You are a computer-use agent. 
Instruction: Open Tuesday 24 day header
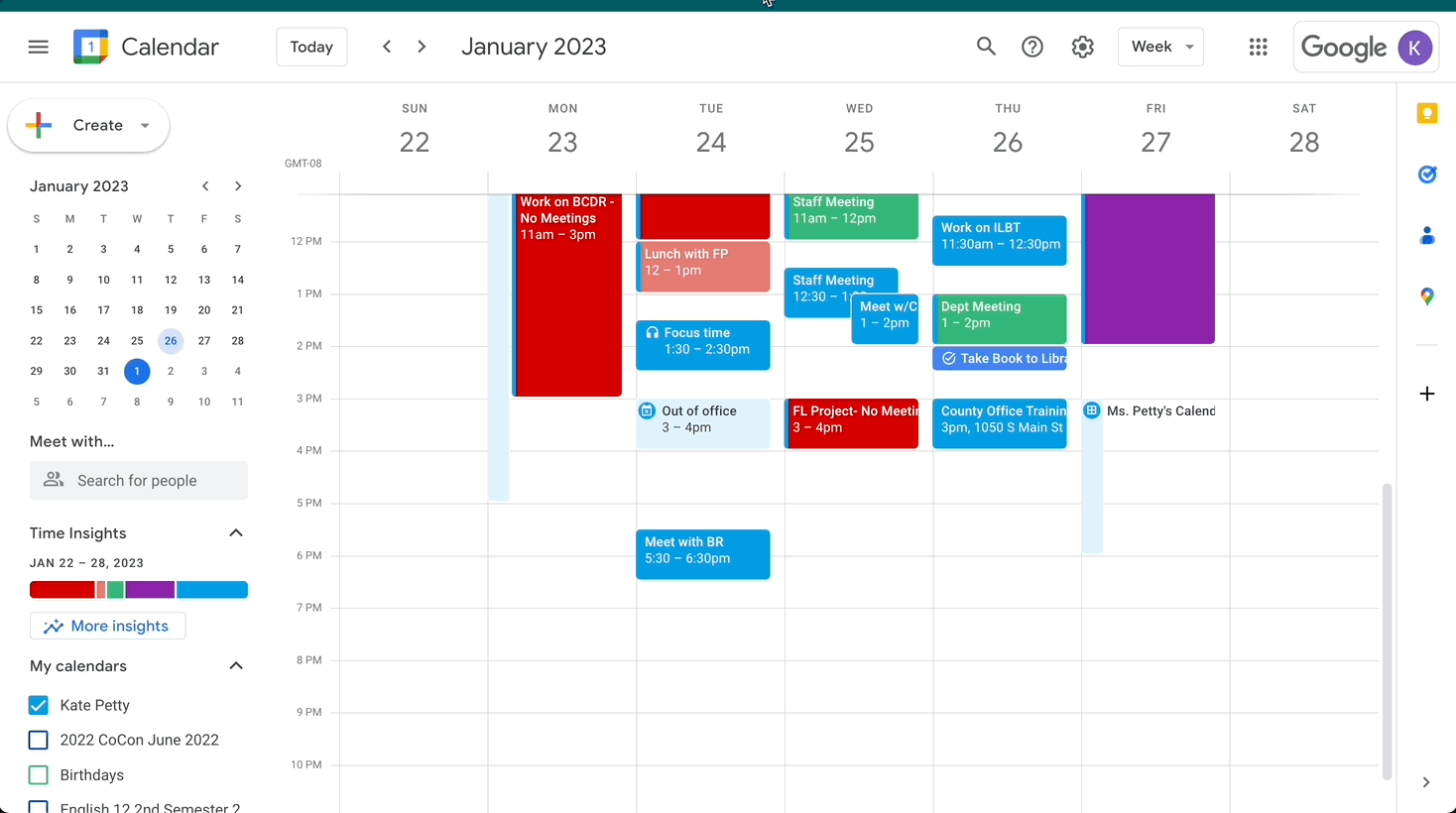click(711, 142)
